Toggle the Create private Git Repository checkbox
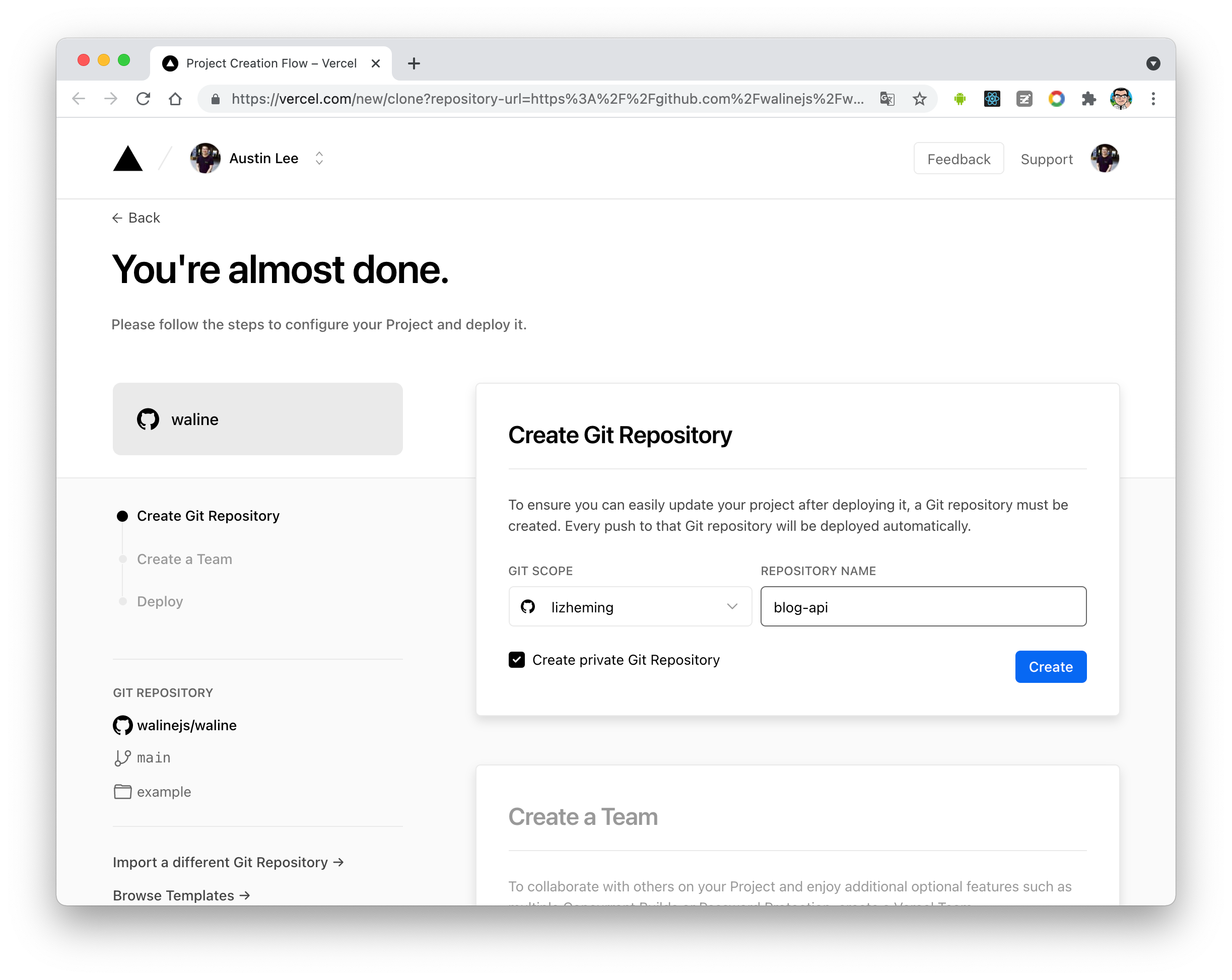 click(x=517, y=659)
